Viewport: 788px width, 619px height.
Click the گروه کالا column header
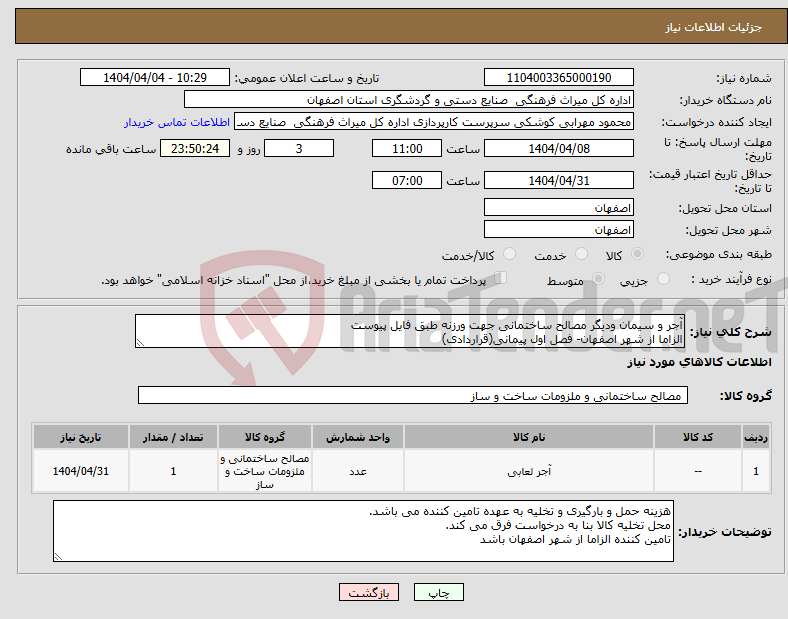[x=265, y=437]
